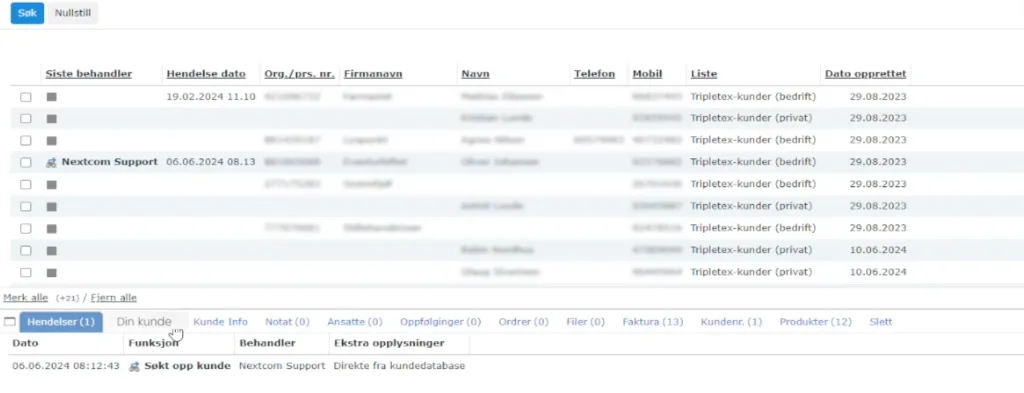Sort by the Hendelse dato column header
This screenshot has height=393, width=1024.
pos(206,74)
